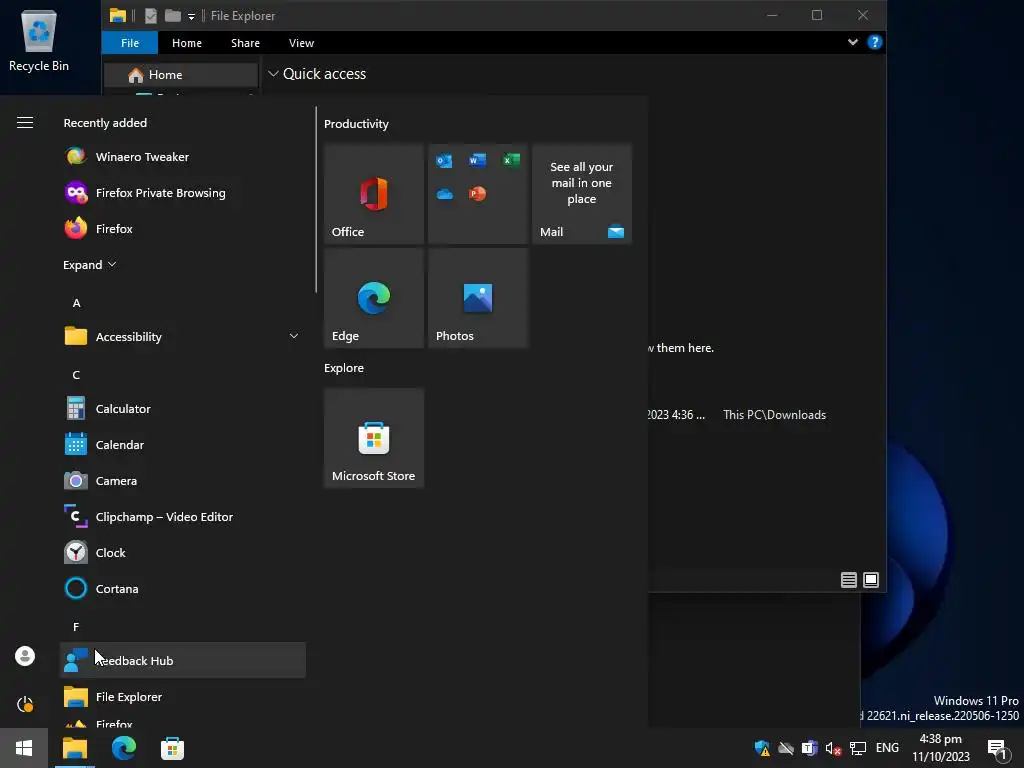Click the properties checkmark toolbar icon
The width and height of the screenshot is (1024, 768).
tap(150, 16)
